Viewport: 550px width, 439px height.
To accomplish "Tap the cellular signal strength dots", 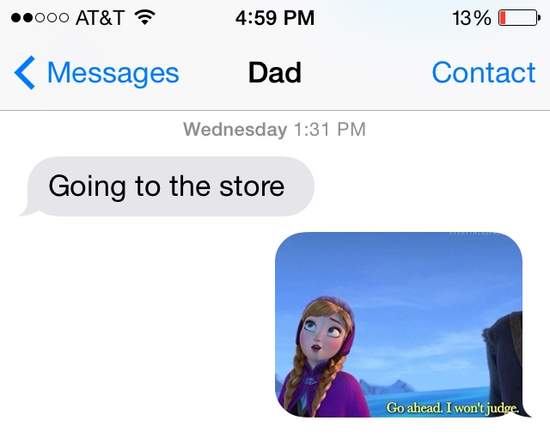I will [40, 18].
